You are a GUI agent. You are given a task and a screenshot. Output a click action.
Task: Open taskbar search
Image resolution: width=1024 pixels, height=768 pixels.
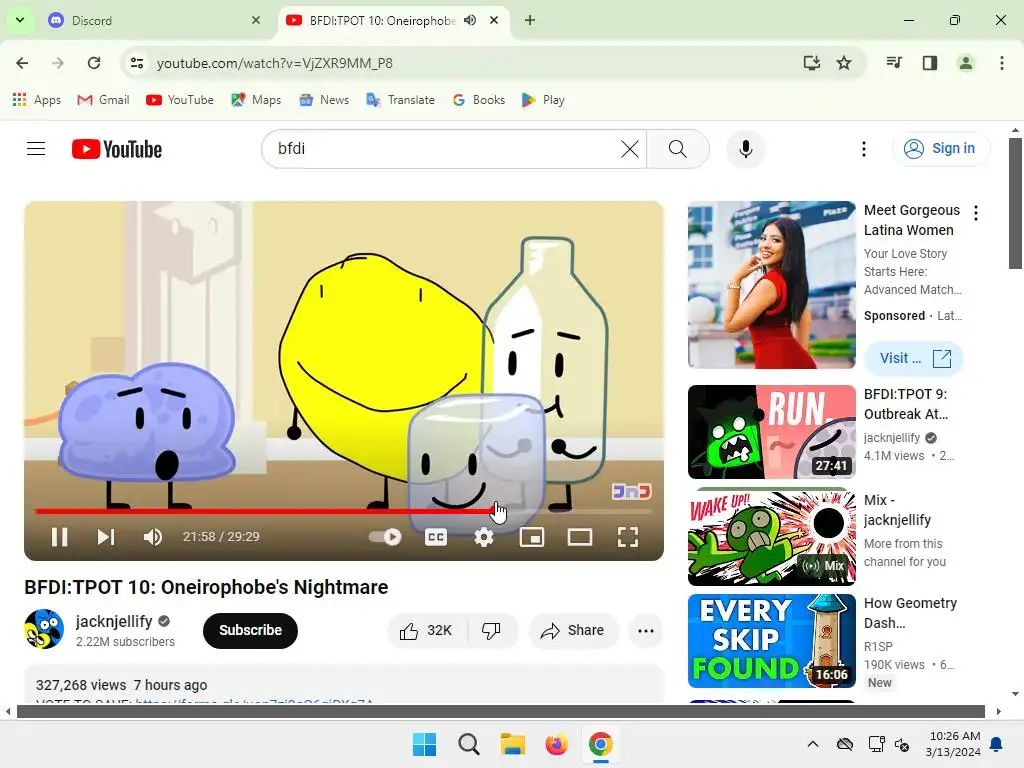click(468, 744)
